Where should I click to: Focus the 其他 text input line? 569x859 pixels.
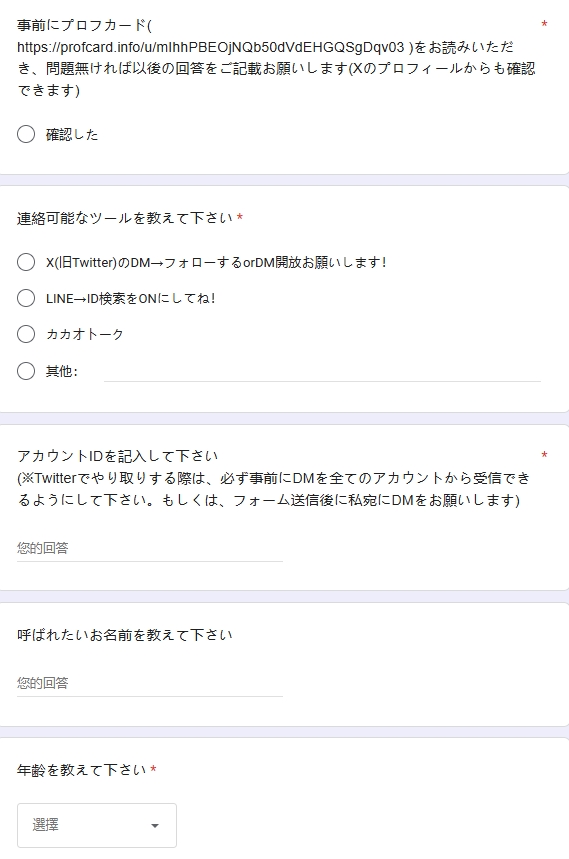(x=322, y=371)
